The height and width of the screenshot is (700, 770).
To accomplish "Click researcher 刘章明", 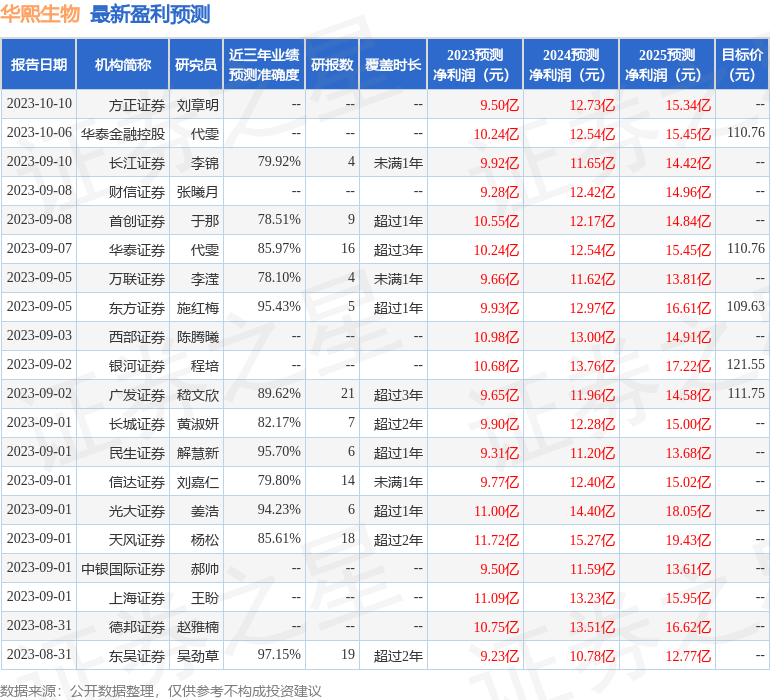I will point(197,105).
